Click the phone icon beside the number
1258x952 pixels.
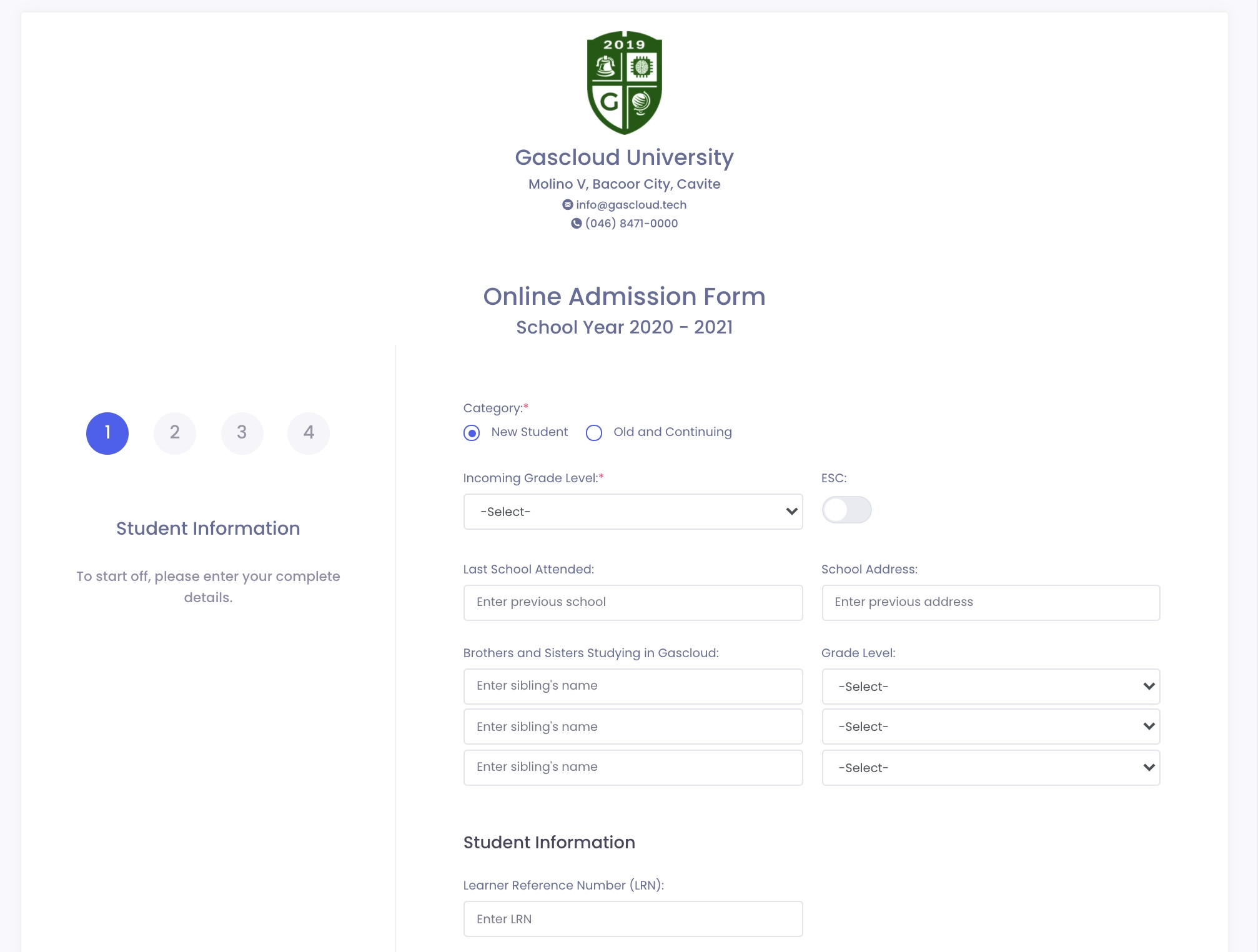tap(576, 224)
